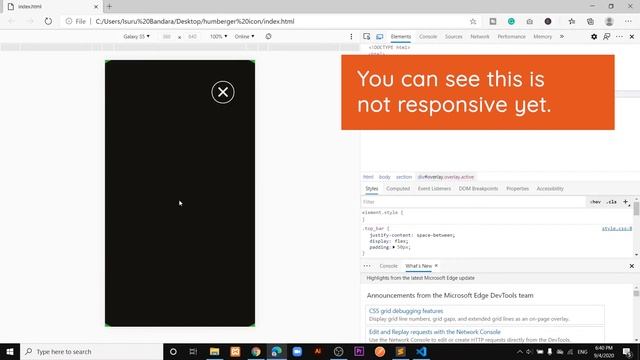Open the browser Settings and more menu
The width and height of the screenshot is (640, 360).
coord(628,21)
